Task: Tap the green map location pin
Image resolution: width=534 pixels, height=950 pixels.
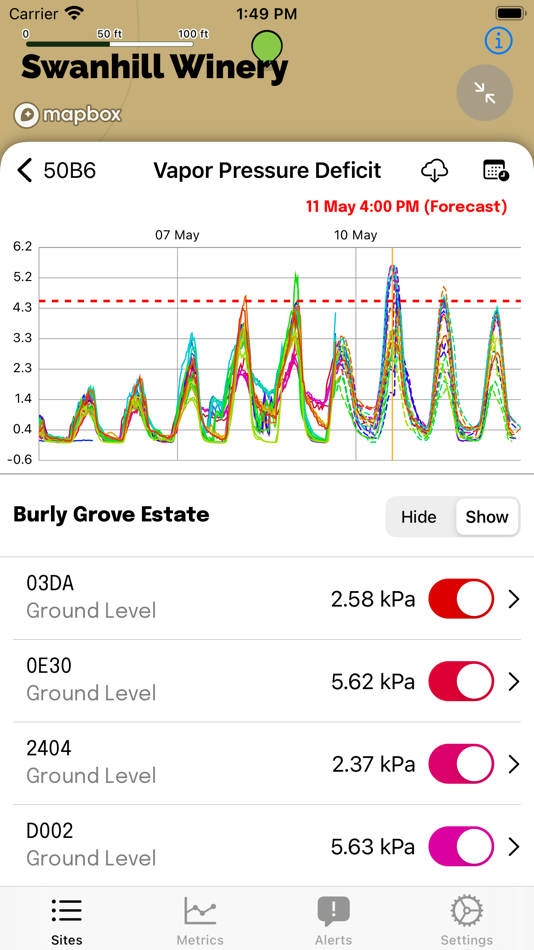Action: click(x=267, y=47)
